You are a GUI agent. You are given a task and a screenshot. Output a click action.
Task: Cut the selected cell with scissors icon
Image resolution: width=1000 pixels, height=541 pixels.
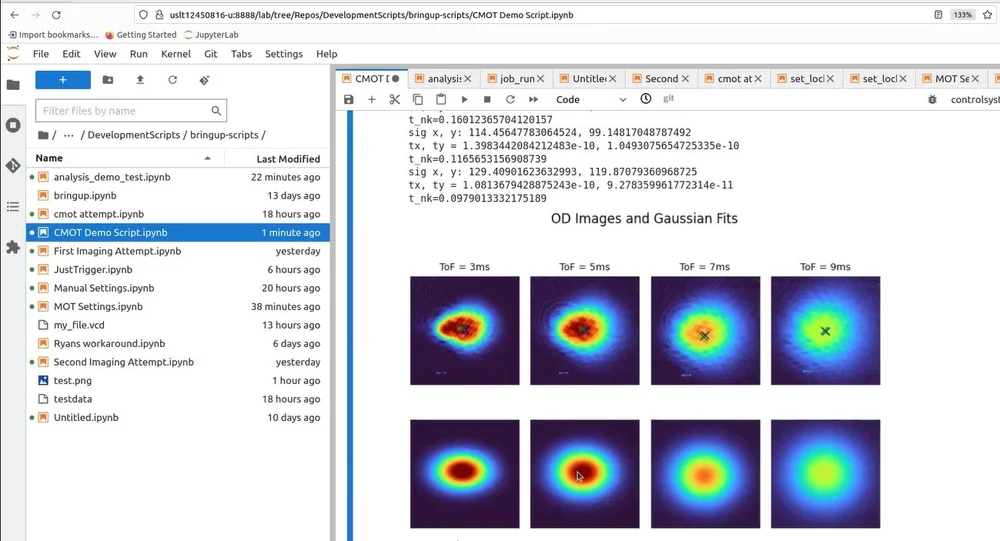pyautogui.click(x=394, y=100)
